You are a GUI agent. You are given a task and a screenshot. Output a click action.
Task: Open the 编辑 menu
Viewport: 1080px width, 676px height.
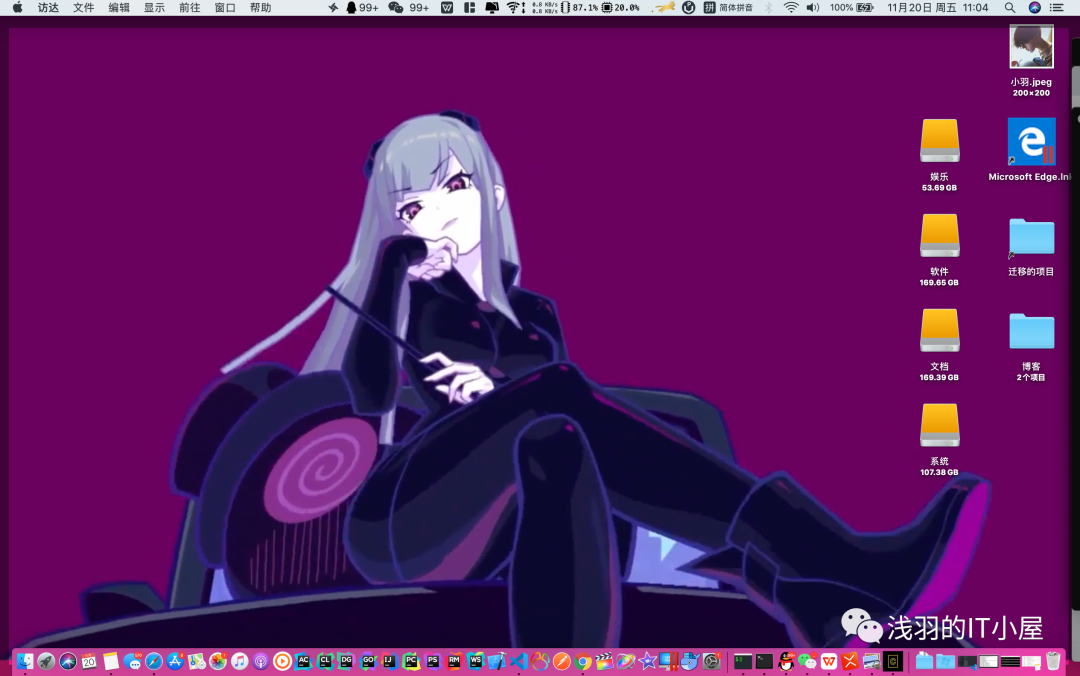pyautogui.click(x=118, y=8)
